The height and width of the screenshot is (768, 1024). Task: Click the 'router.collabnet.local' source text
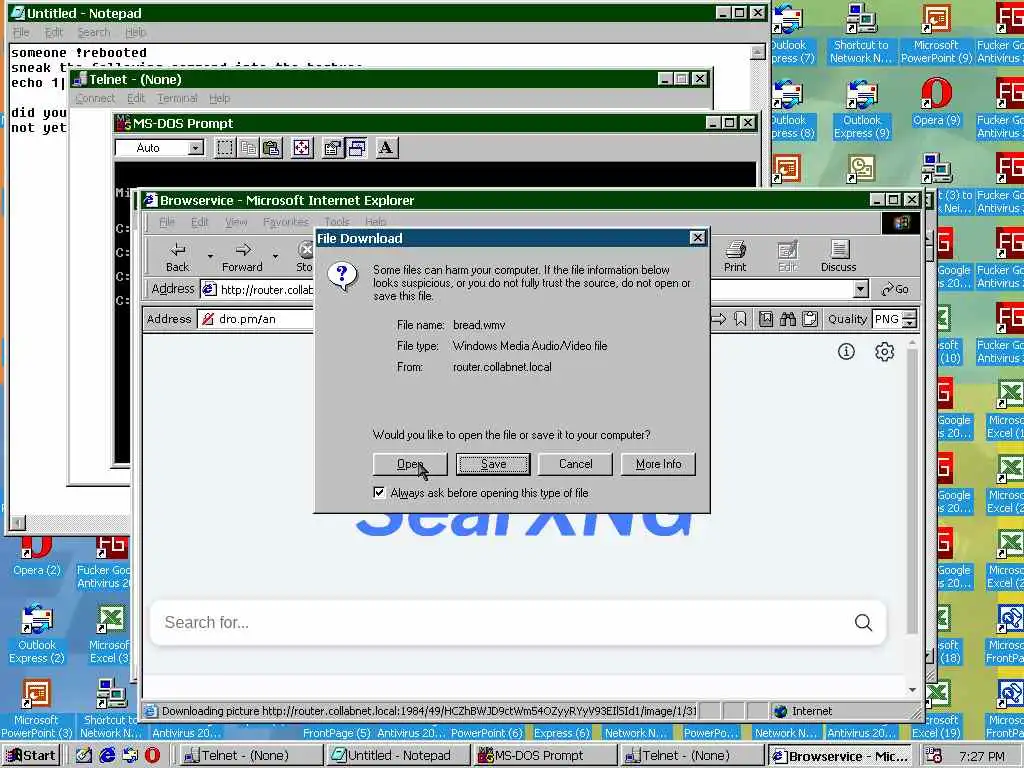pyautogui.click(x=502, y=367)
